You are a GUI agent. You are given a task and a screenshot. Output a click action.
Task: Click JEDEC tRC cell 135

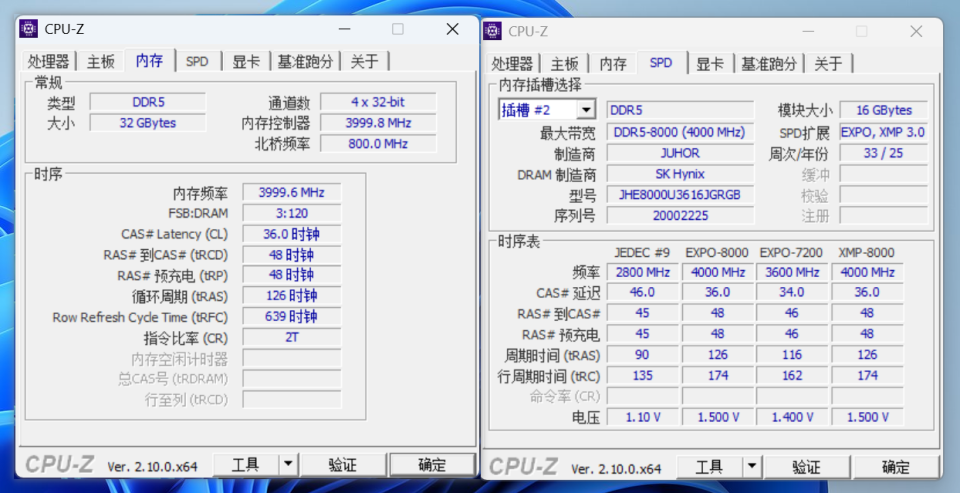642,375
